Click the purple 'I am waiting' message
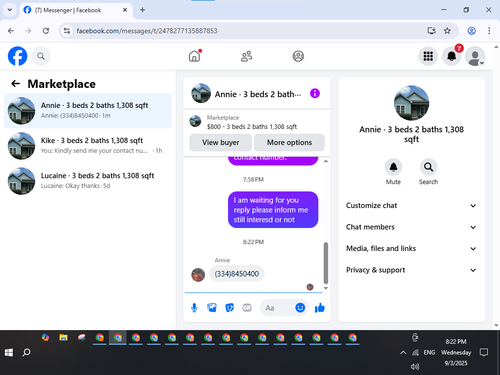 coord(273,210)
